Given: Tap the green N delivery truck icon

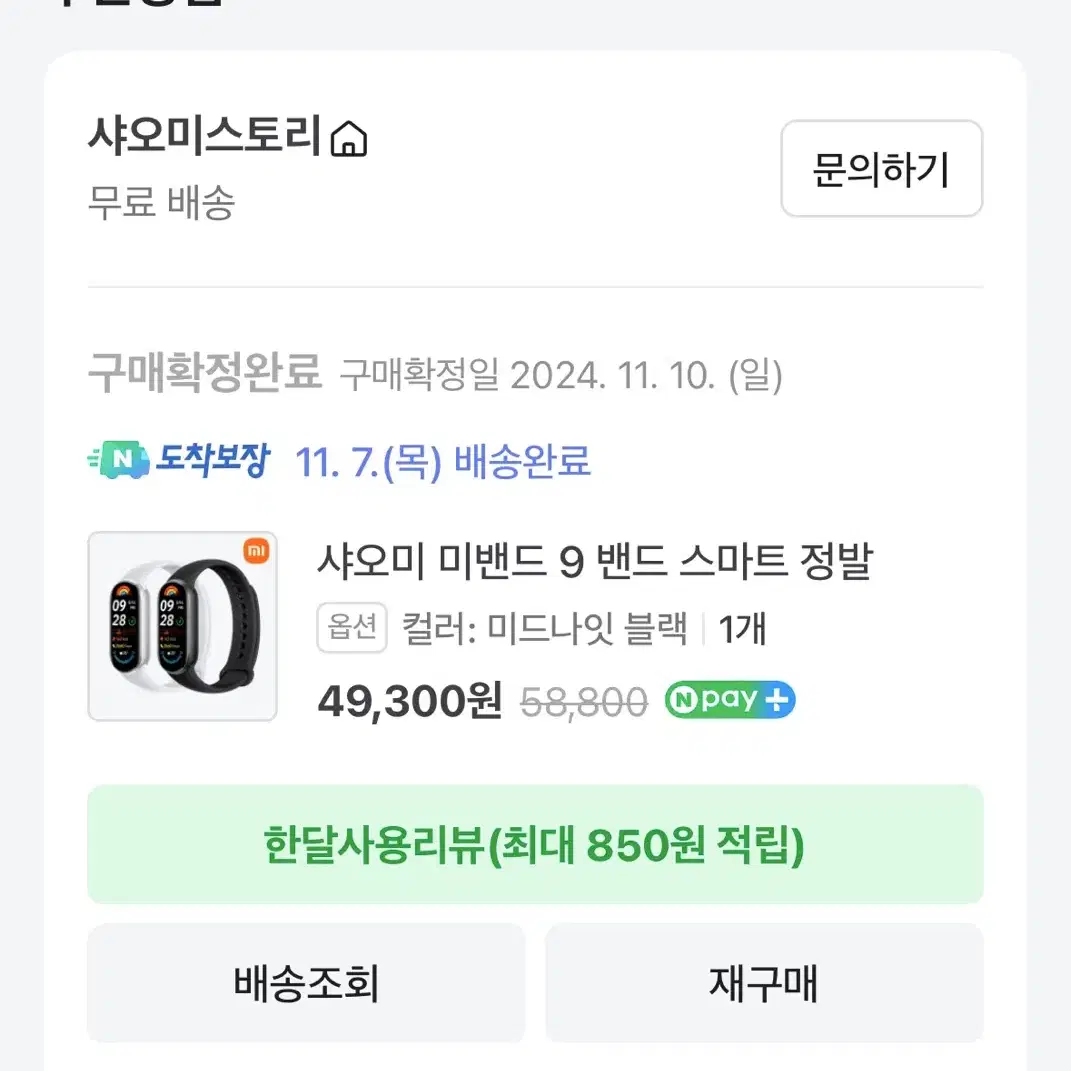Looking at the screenshot, I should click(x=120, y=460).
